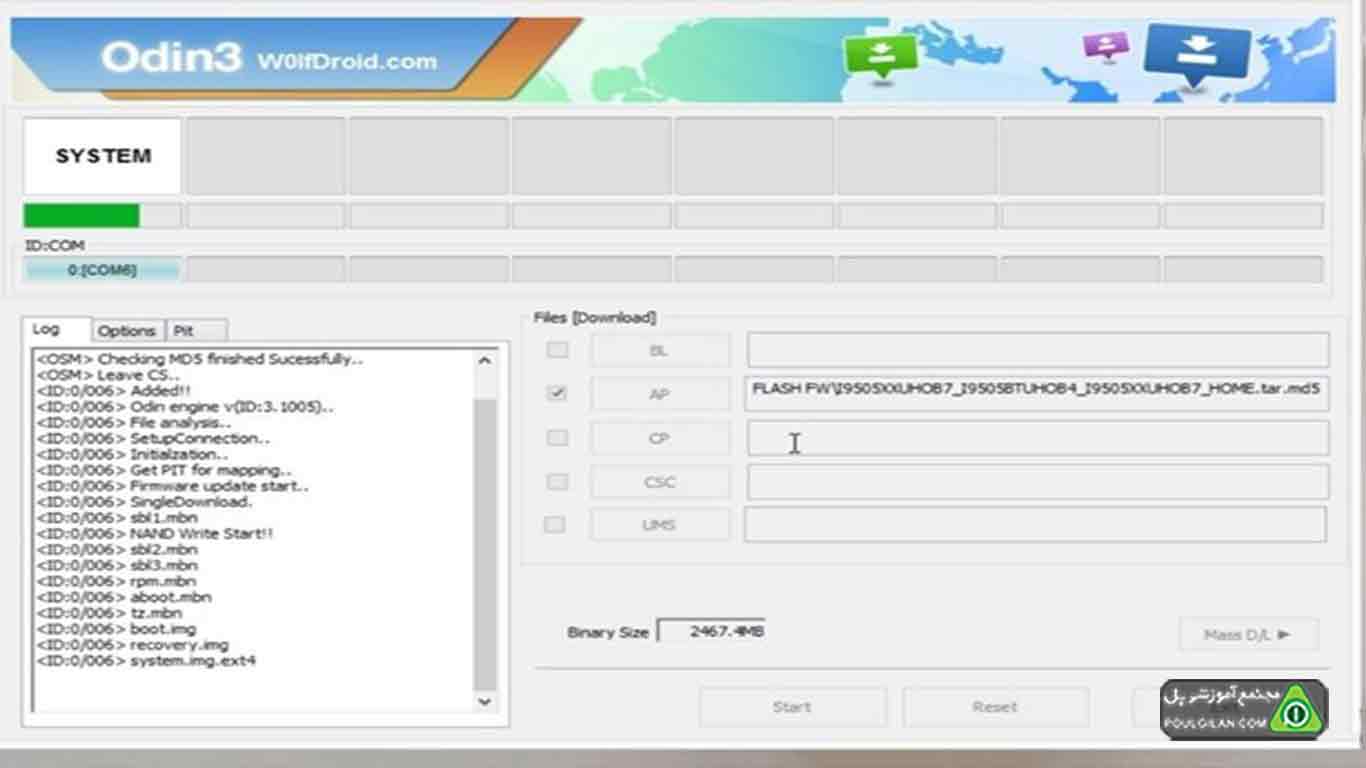Click the Start button
The width and height of the screenshot is (1366, 768).
tap(792, 706)
